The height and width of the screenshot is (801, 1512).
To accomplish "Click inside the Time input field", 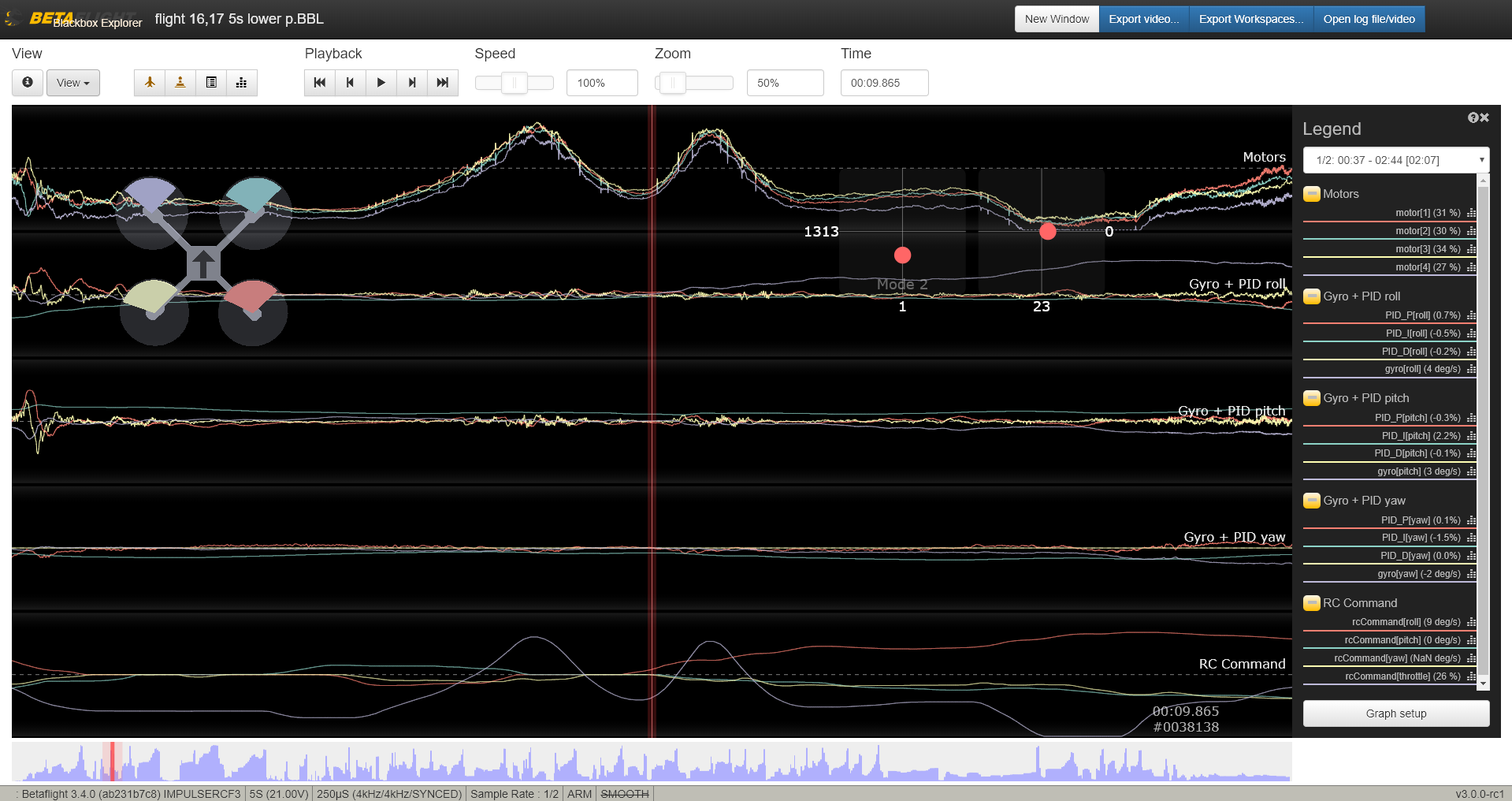I will click(x=884, y=82).
